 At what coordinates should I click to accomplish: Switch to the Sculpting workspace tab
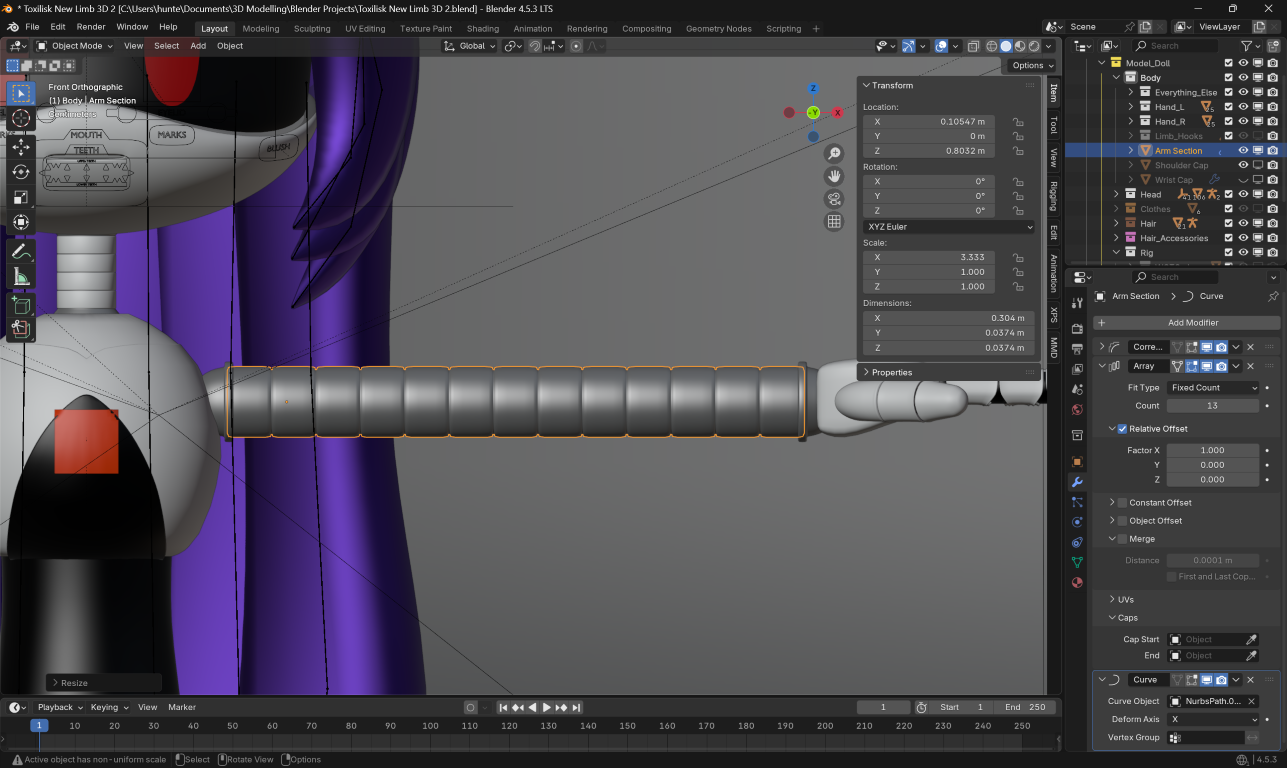click(312, 29)
